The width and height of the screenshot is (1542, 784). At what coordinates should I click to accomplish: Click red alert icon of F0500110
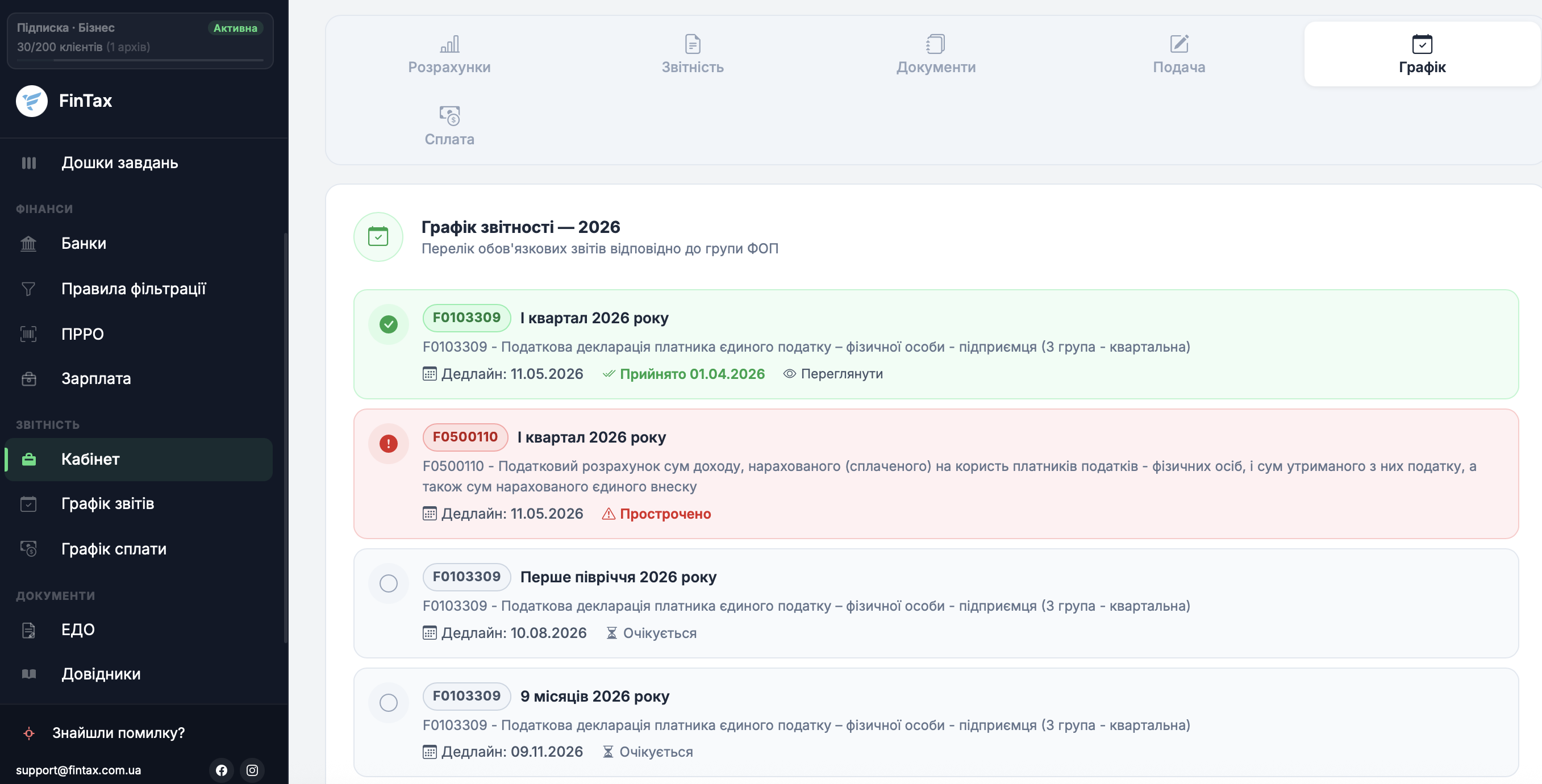pyautogui.click(x=389, y=444)
